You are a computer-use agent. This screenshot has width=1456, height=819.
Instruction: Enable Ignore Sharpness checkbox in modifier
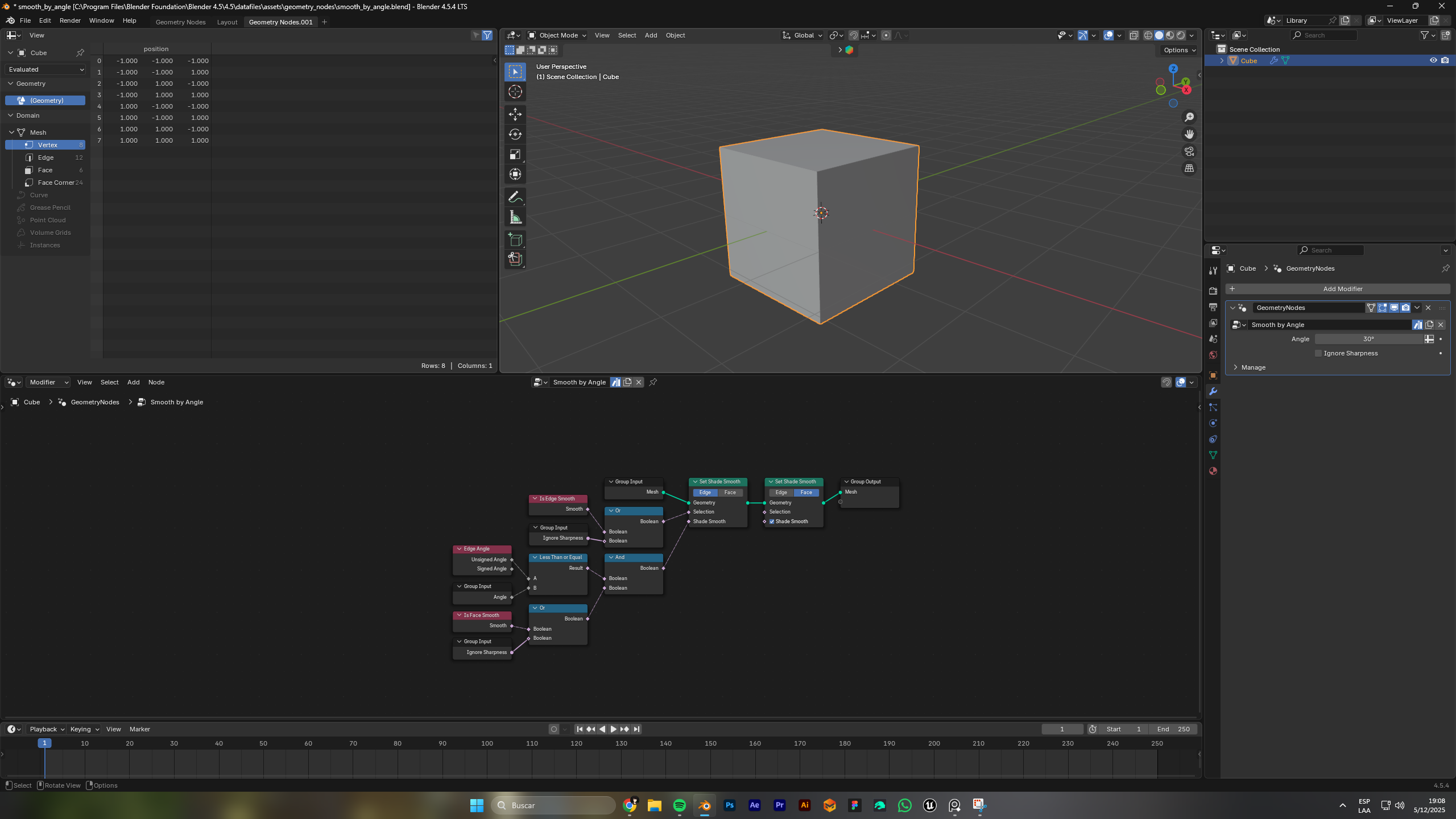point(1318,353)
